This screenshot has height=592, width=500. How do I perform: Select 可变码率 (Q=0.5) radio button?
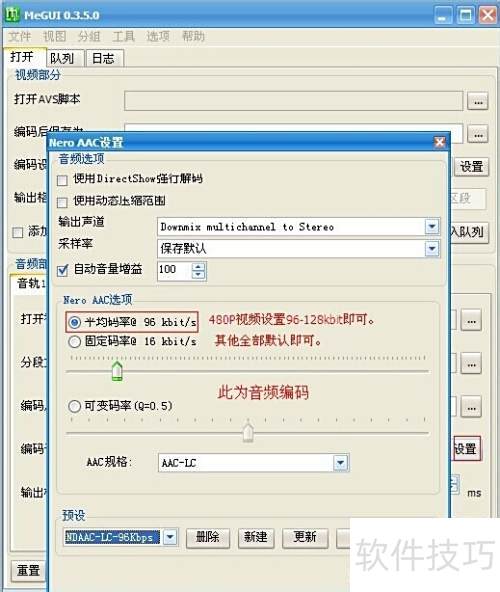(x=74, y=406)
